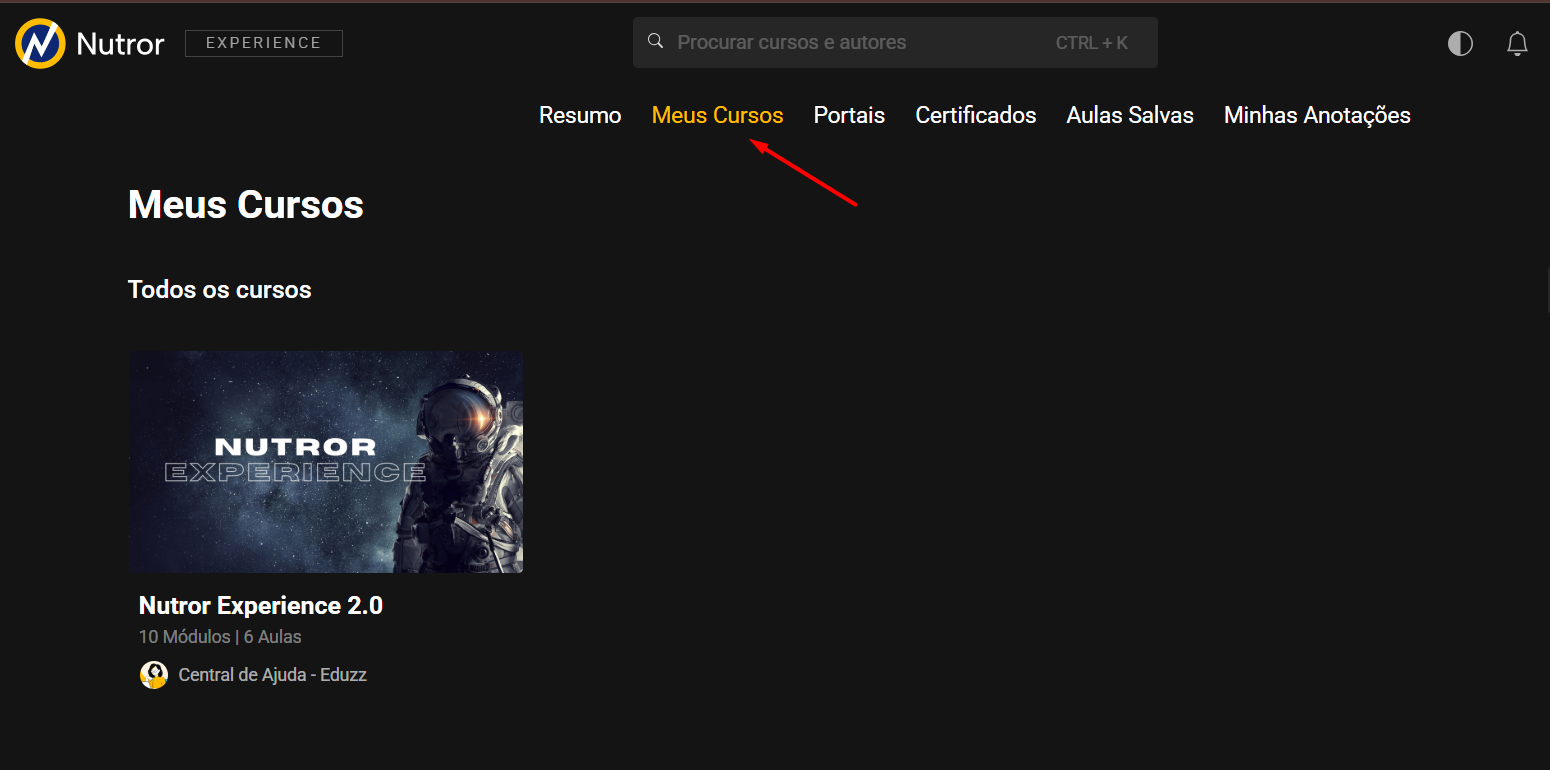Select the Meus Cursos tab
1550x770 pixels.
[717, 115]
